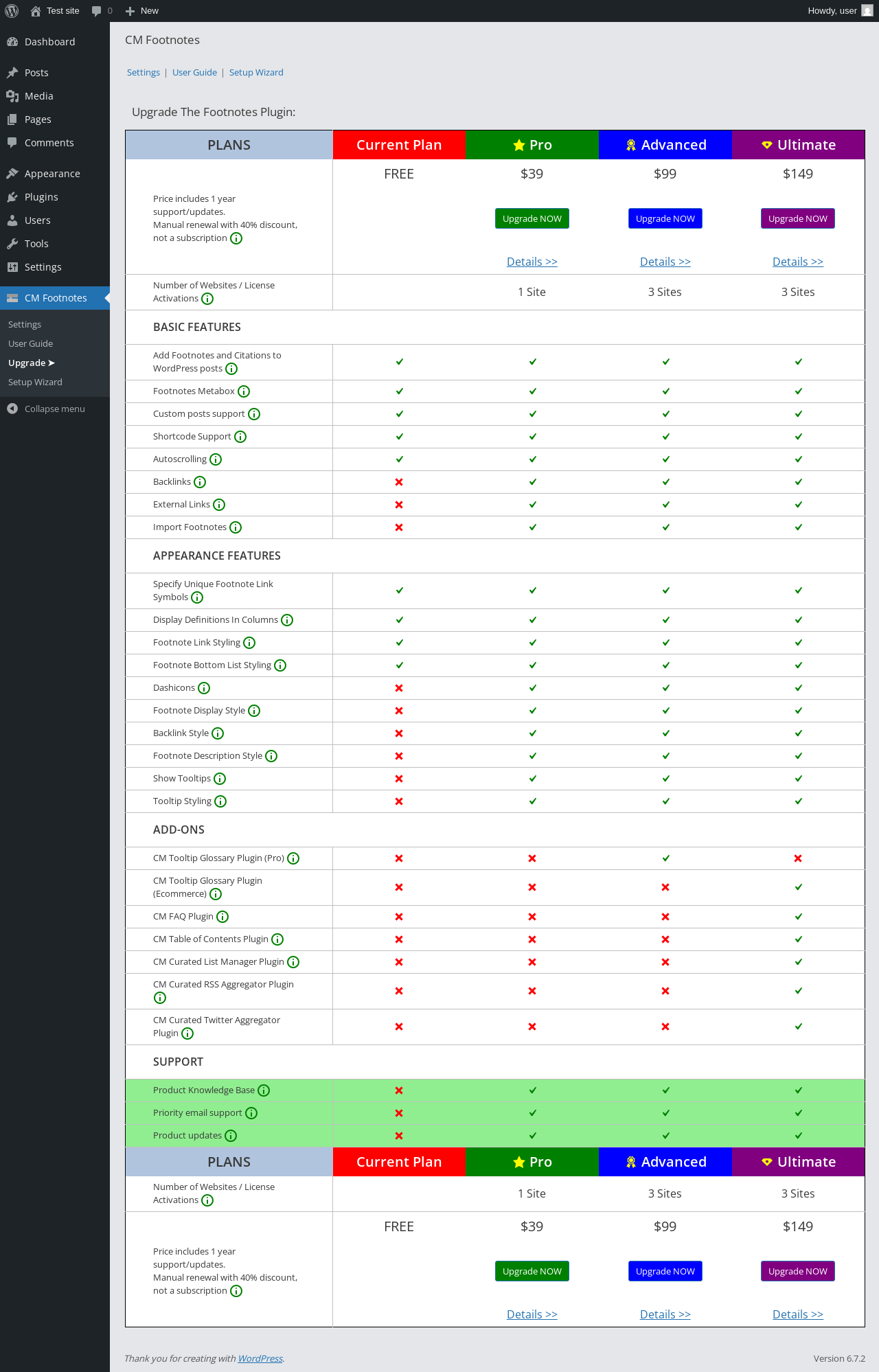Click the info icon beside Dashicons
Image resolution: width=879 pixels, height=1372 pixels.
pos(204,688)
